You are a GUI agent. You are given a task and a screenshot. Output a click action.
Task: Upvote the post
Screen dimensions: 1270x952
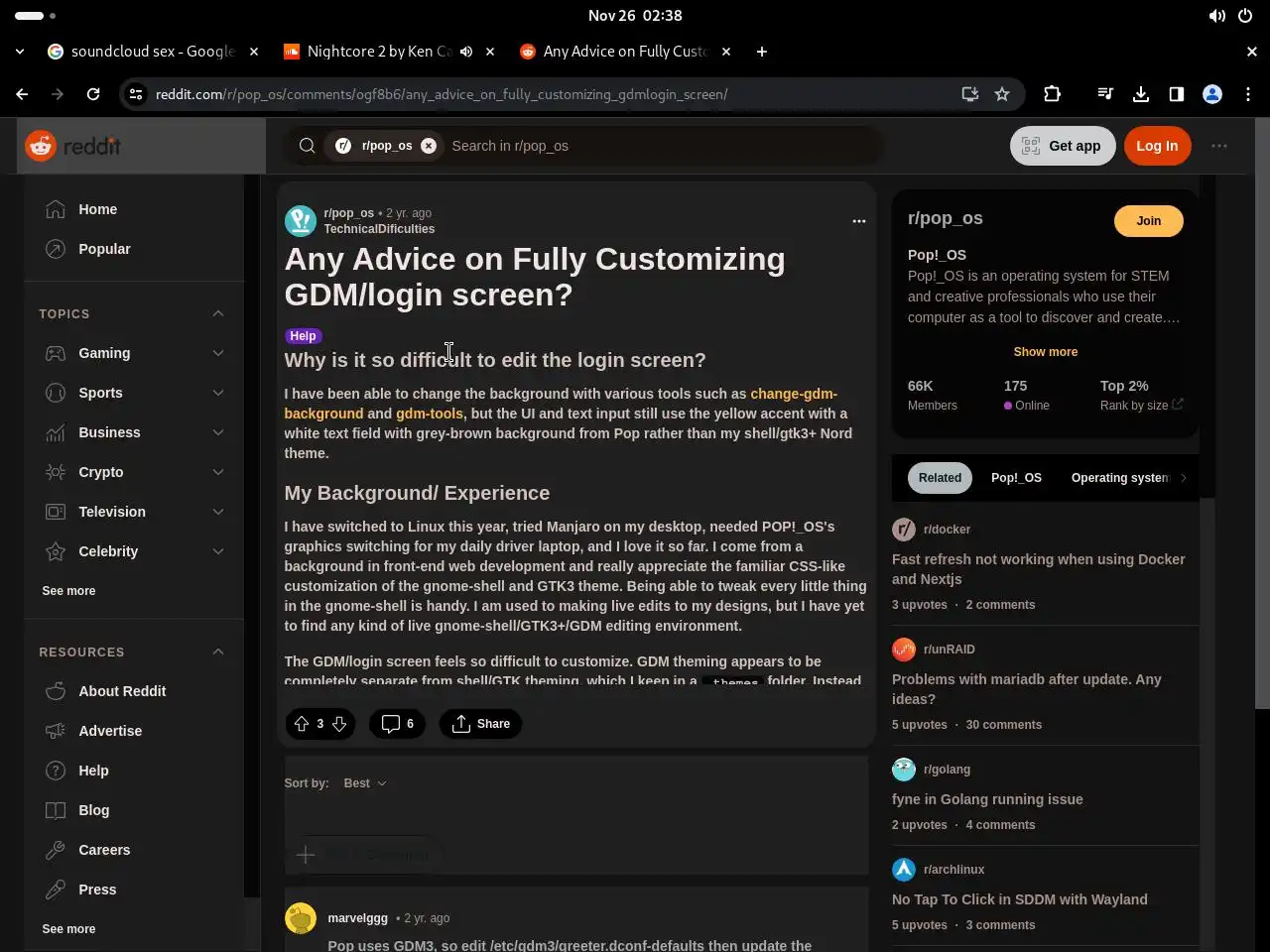point(302,724)
